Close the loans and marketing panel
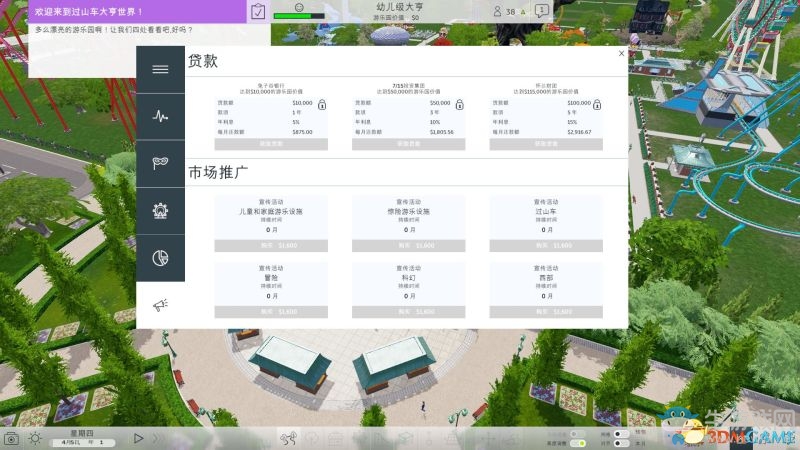 coord(621,53)
